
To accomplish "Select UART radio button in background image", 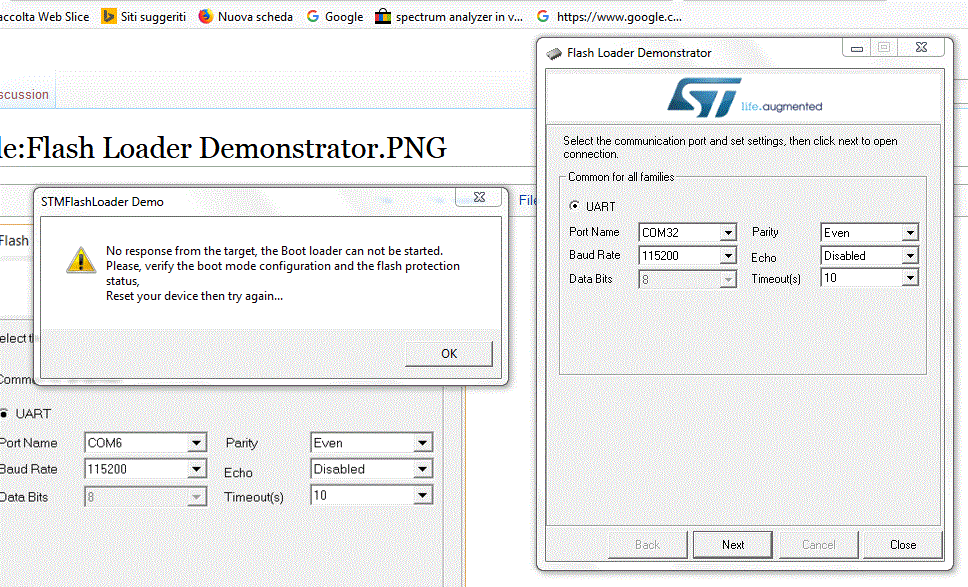I will pyautogui.click(x=5, y=413).
